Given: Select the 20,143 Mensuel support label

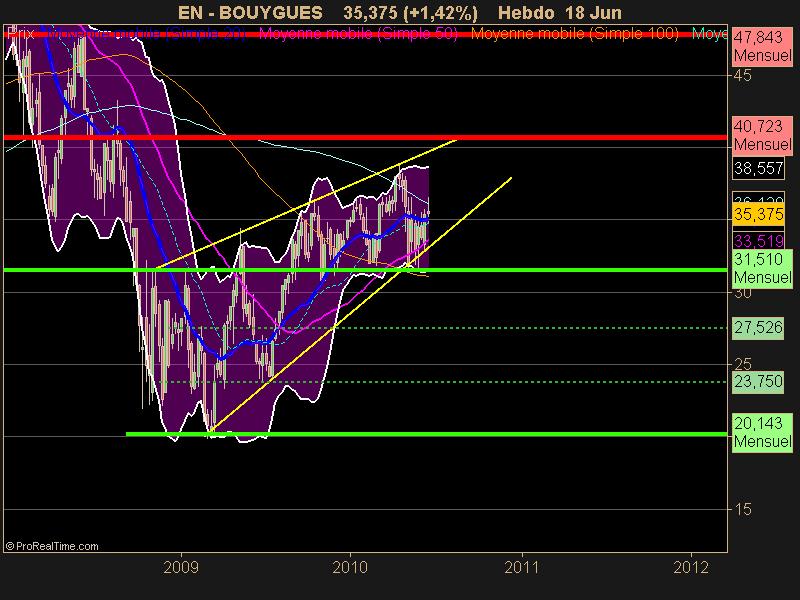Looking at the screenshot, I should pyautogui.click(x=762, y=432).
